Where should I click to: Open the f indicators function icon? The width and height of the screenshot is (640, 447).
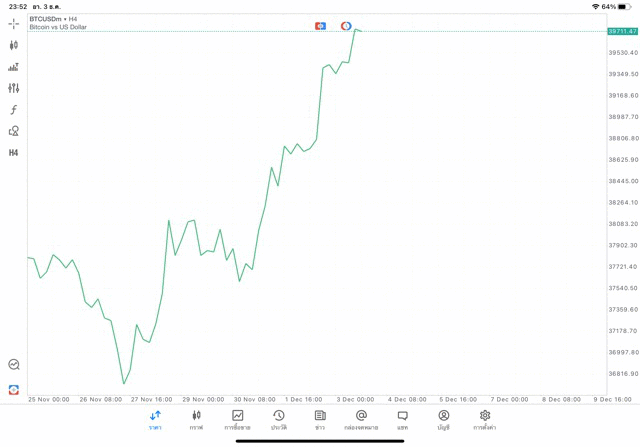(x=13, y=109)
